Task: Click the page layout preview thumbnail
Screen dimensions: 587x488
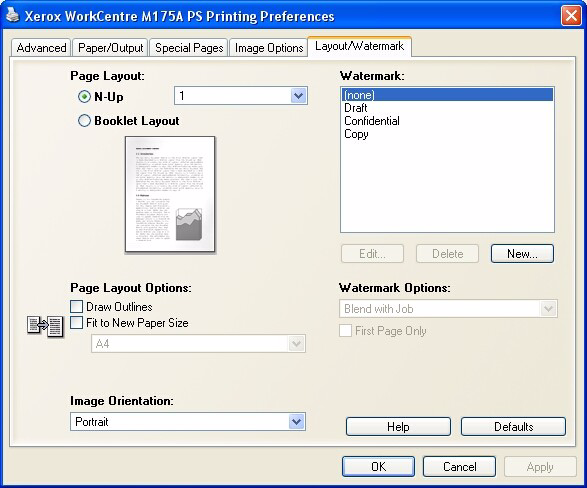Action: [170, 194]
